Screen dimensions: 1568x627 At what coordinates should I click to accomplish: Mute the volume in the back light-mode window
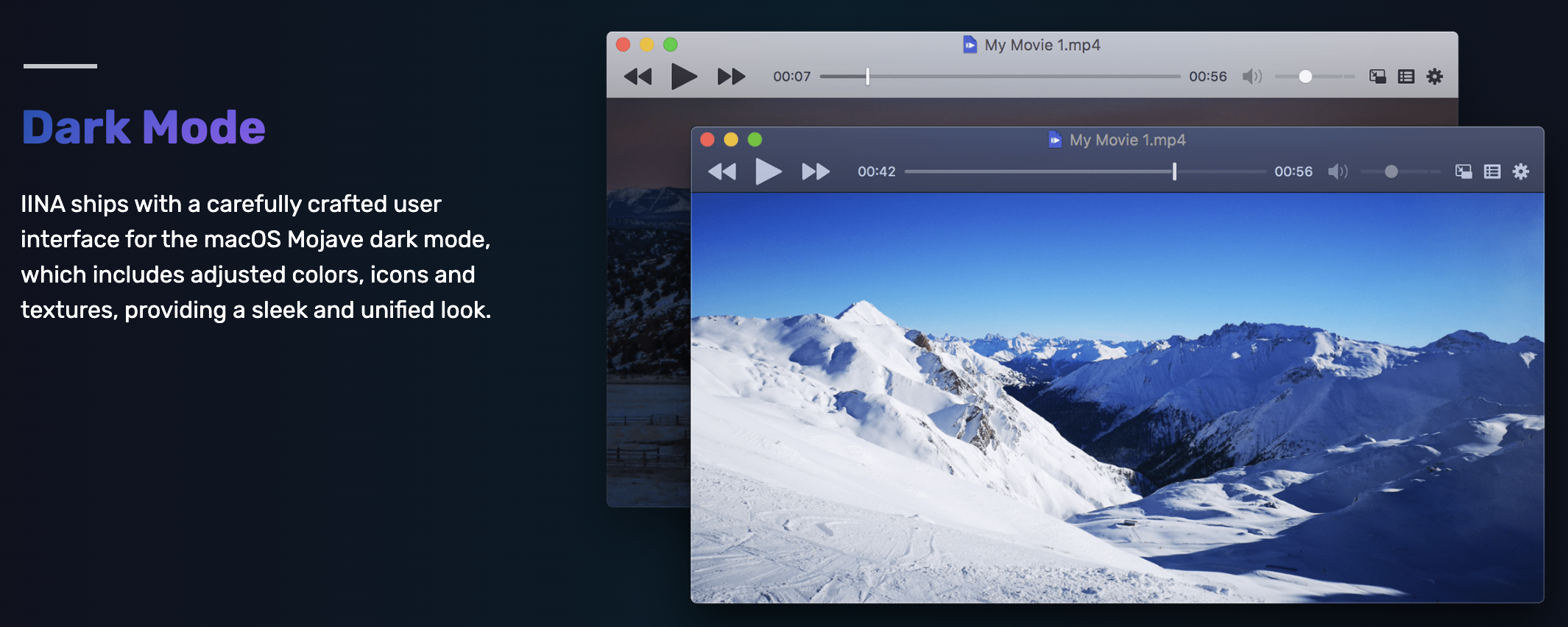[1251, 77]
